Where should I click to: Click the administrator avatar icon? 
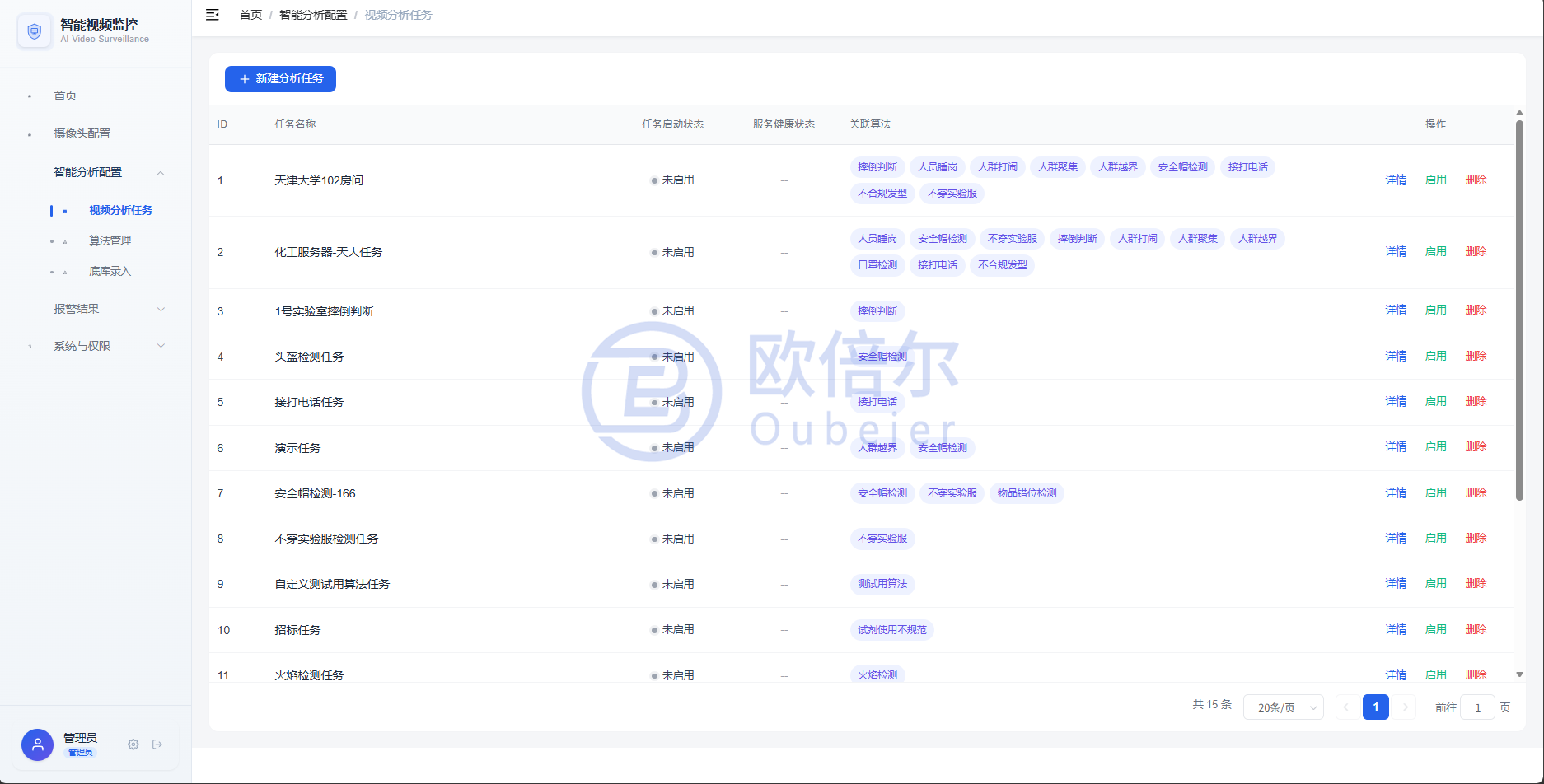[x=37, y=744]
